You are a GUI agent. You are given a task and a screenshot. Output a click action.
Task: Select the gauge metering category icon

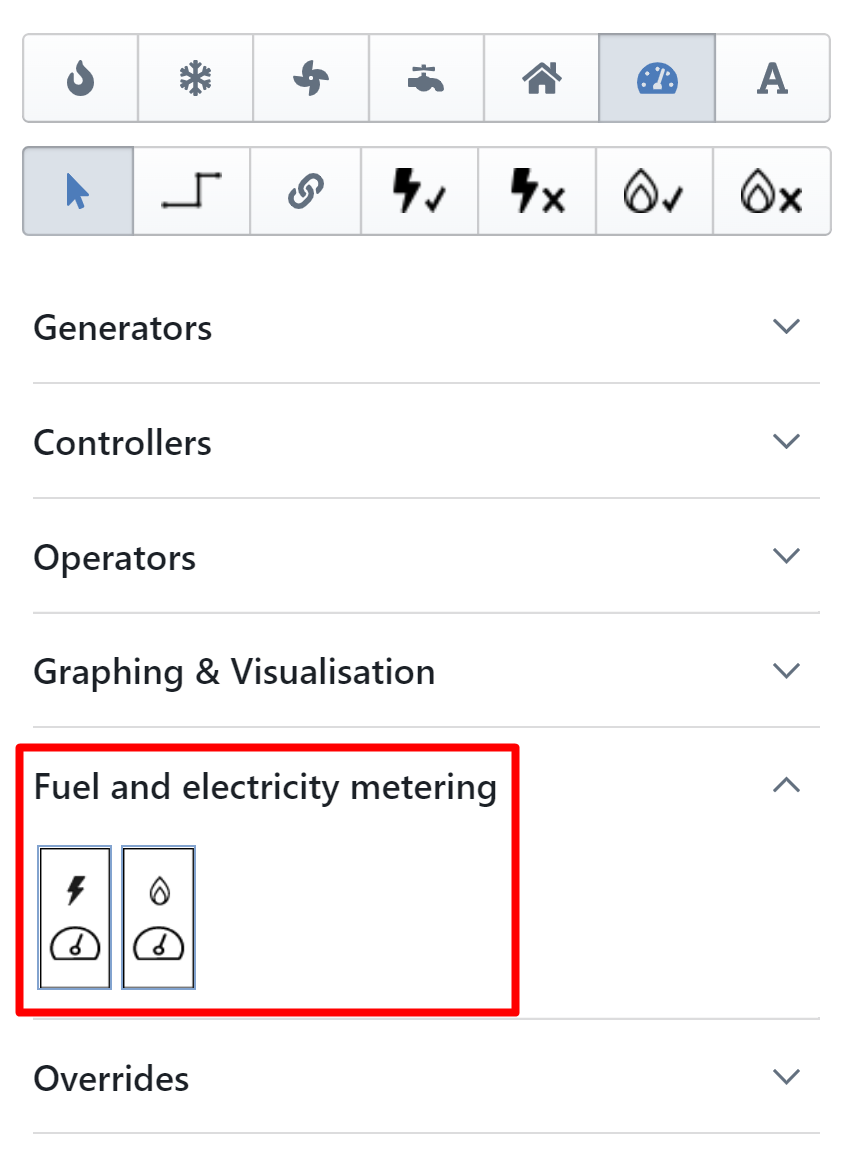coord(657,78)
